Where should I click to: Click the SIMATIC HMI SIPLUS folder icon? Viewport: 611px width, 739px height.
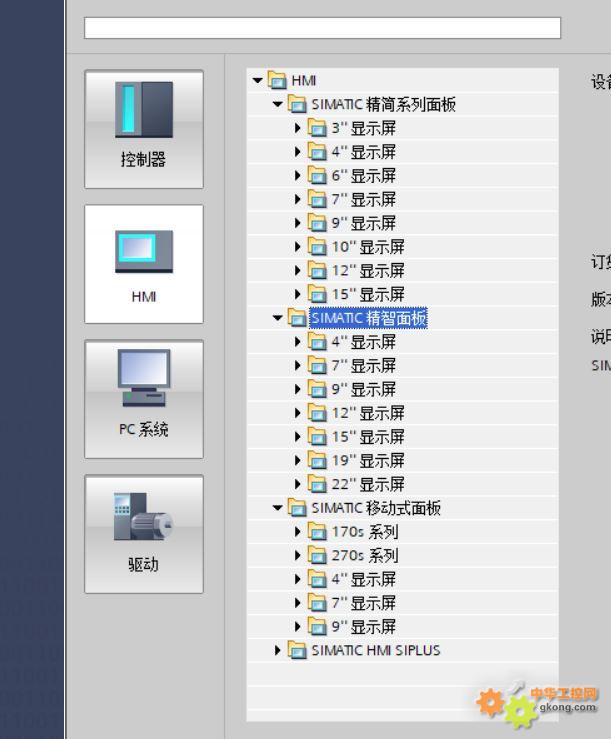point(297,650)
